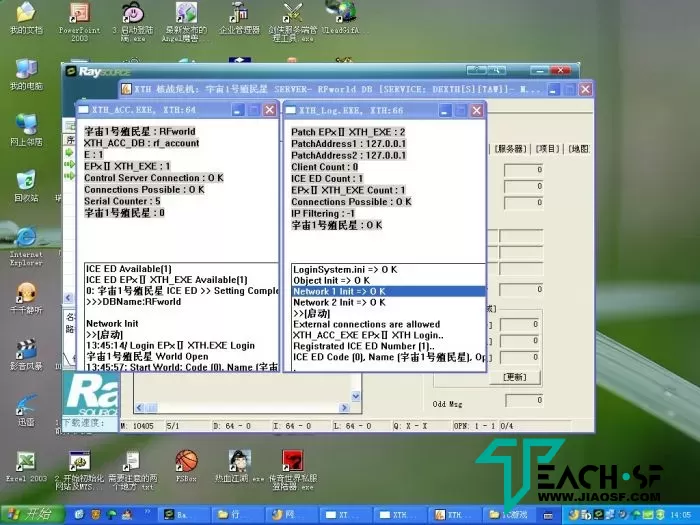The height and width of the screenshot is (525, 700).
Task: Open the 我的文档 desktop icon
Action: [26, 18]
